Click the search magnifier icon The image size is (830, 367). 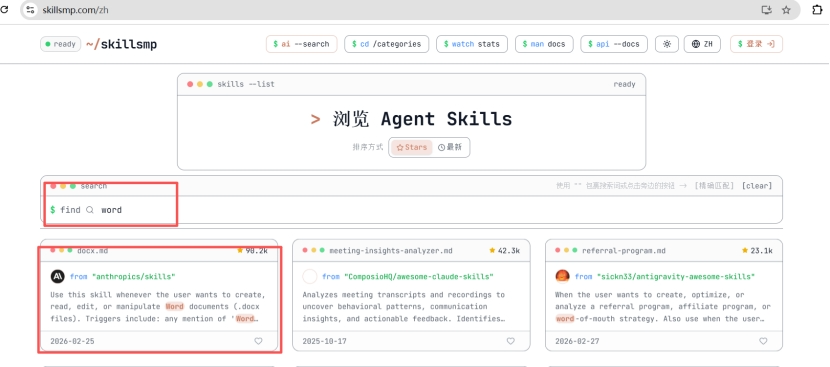click(90, 210)
